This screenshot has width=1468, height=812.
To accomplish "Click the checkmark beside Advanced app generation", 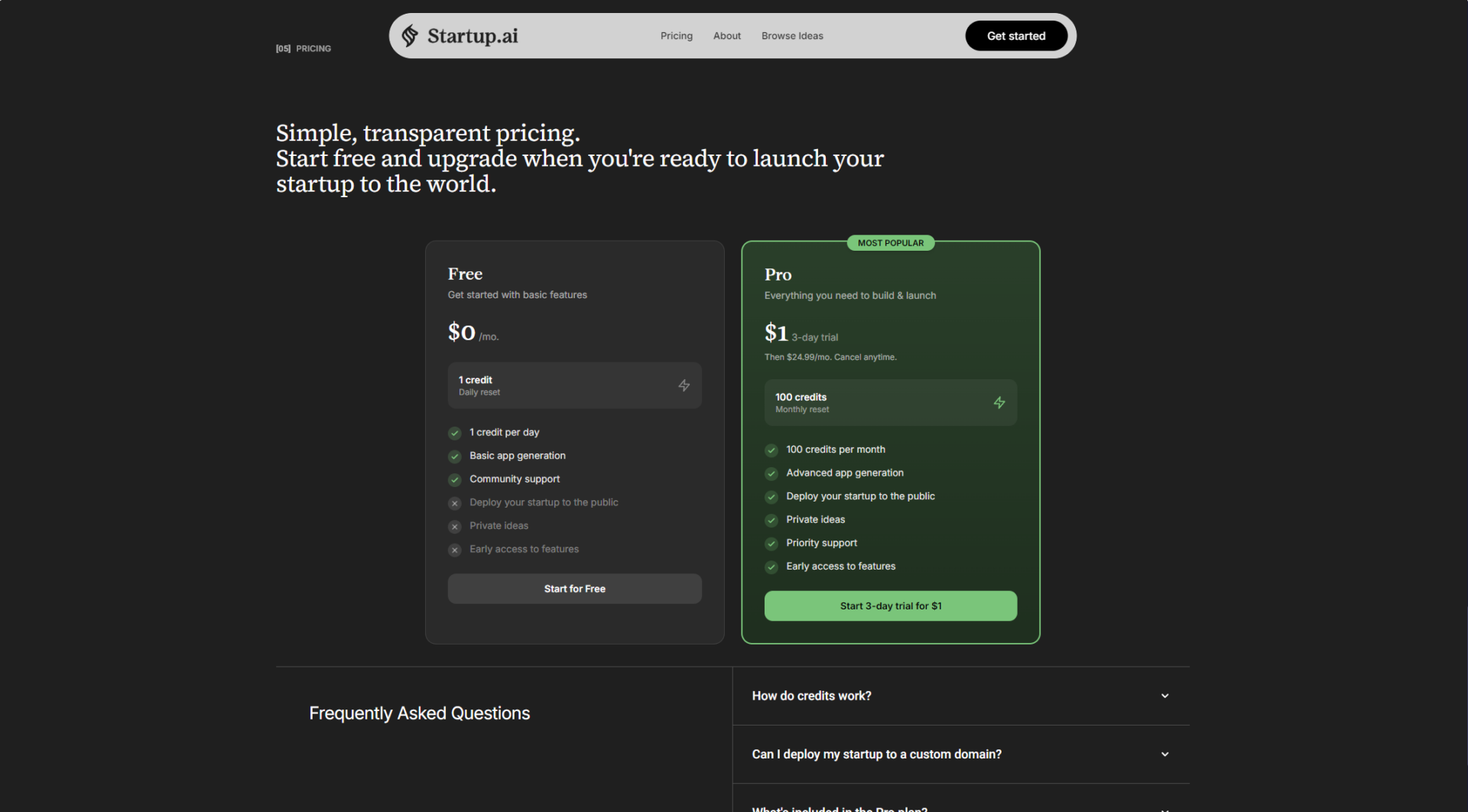I will [x=771, y=474].
